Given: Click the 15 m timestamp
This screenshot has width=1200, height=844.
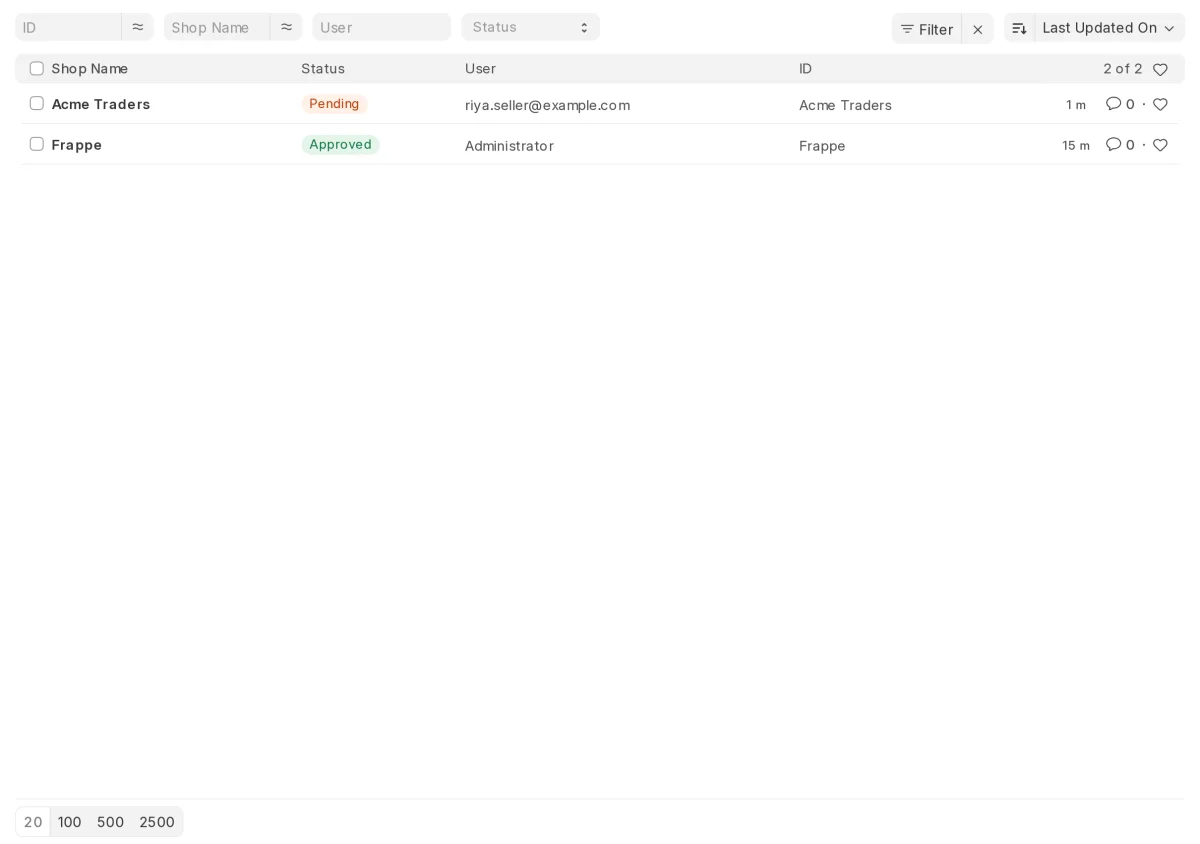Looking at the screenshot, I should (x=1076, y=146).
